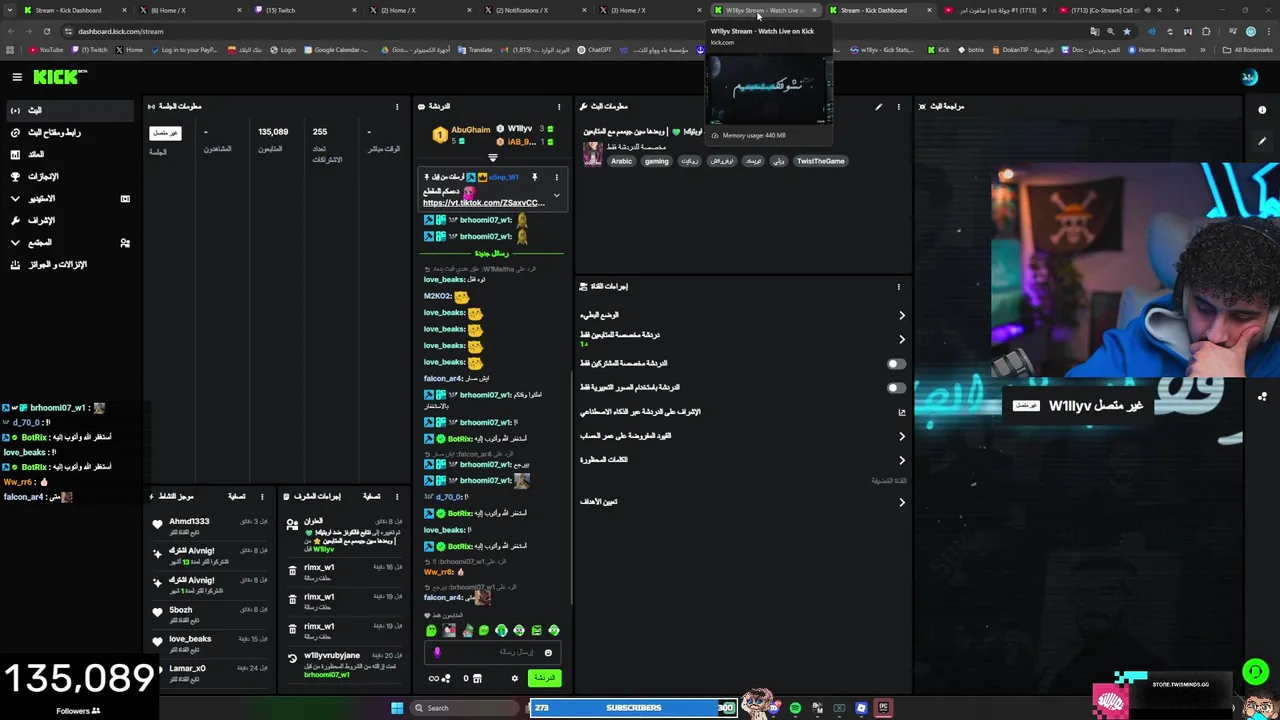
Task: Filter the activity feed
Action: [237, 496]
